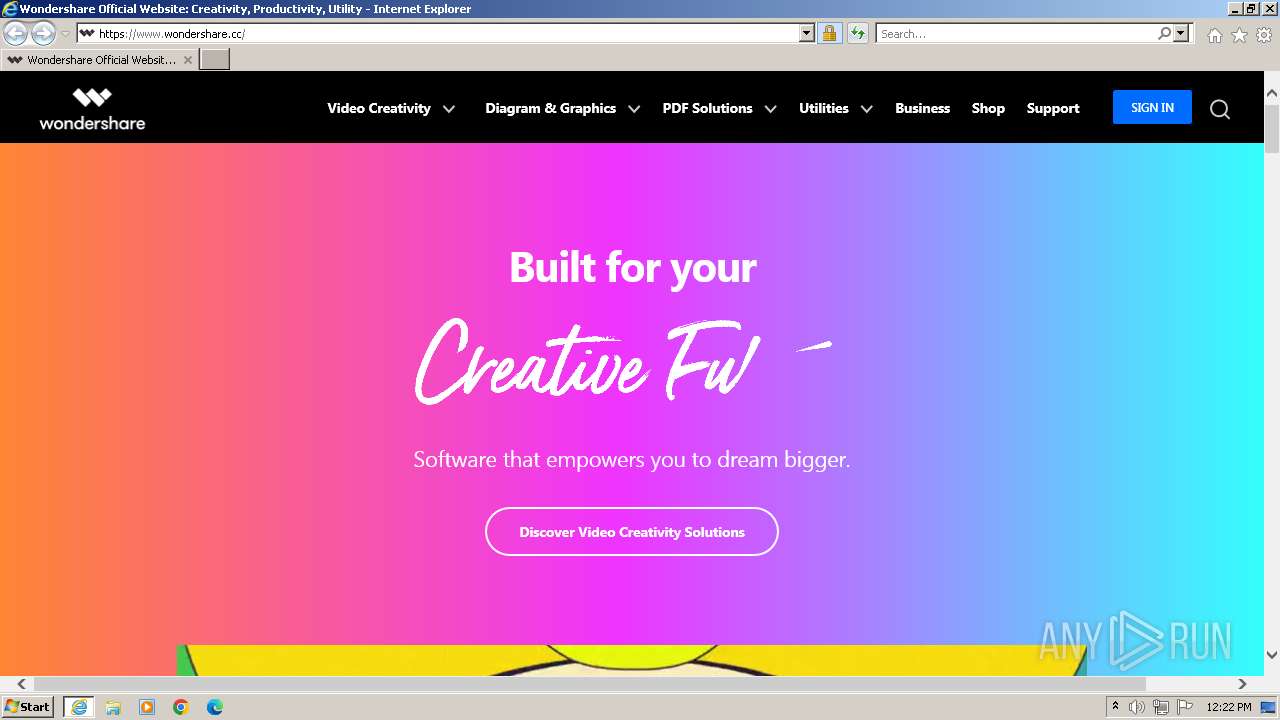Click the refresh page icon
1280x720 pixels.
pyautogui.click(x=857, y=33)
